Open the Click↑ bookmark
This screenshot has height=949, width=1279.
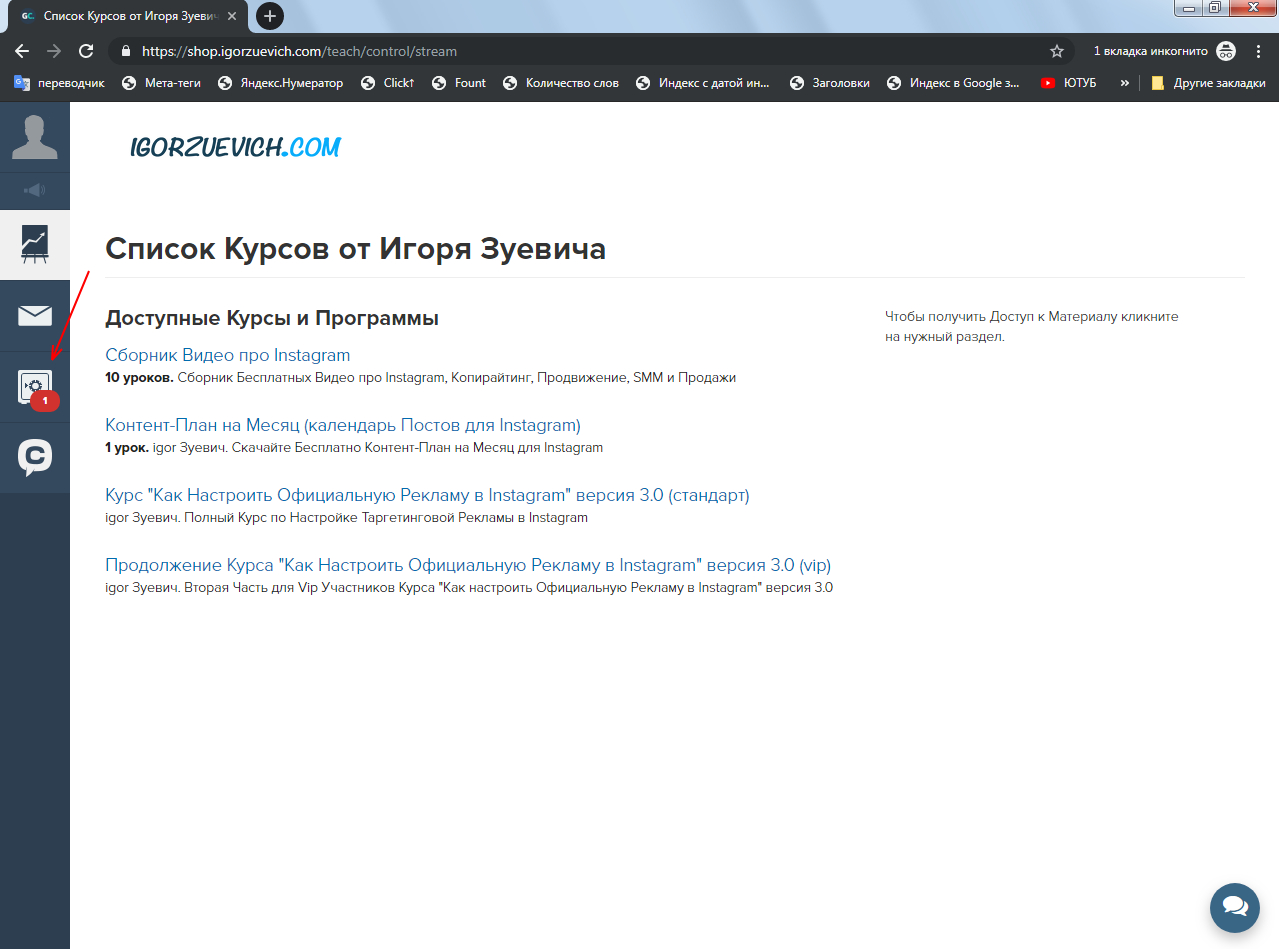pyautogui.click(x=387, y=83)
